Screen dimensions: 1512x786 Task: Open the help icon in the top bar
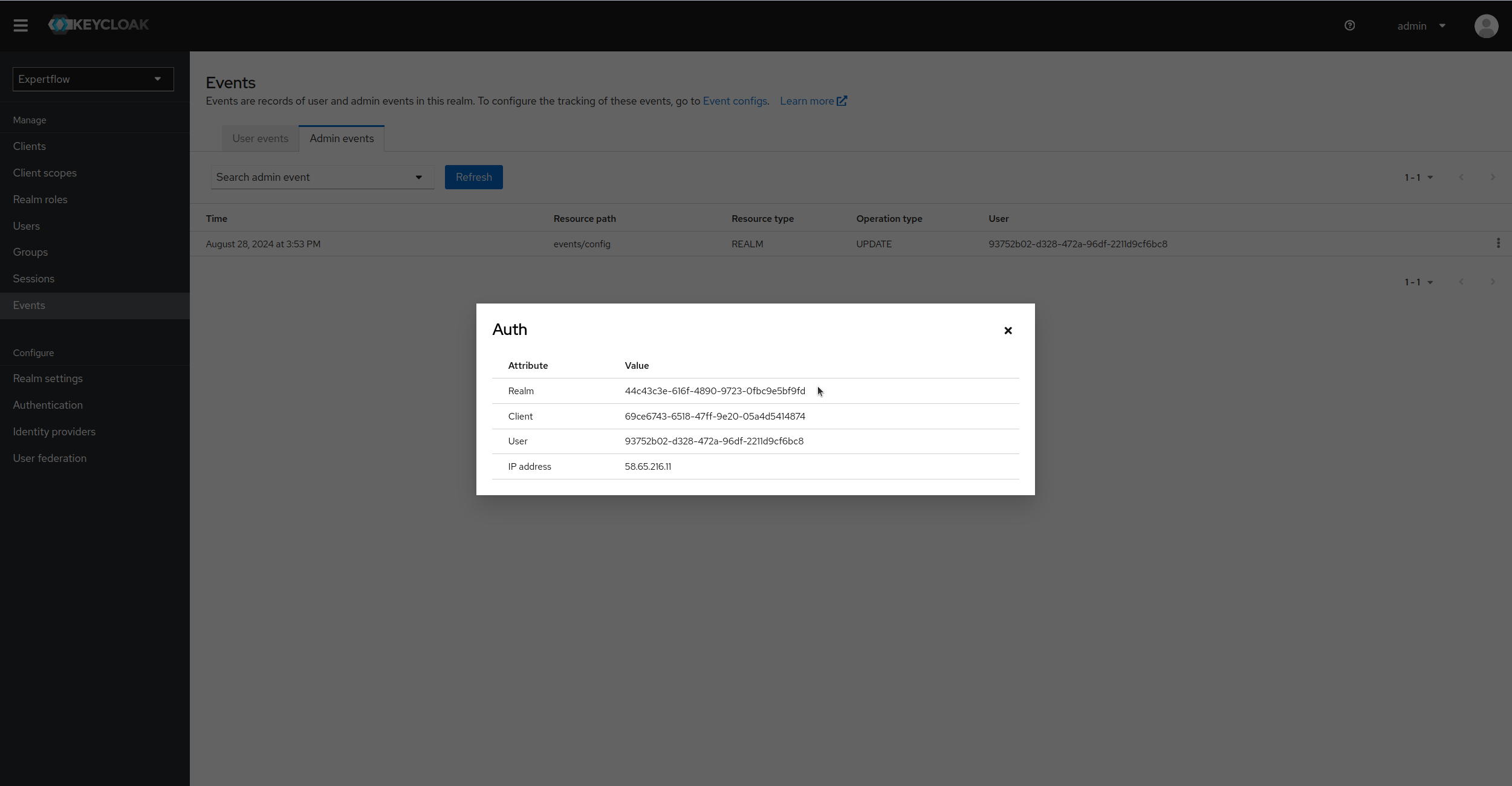[1349, 25]
